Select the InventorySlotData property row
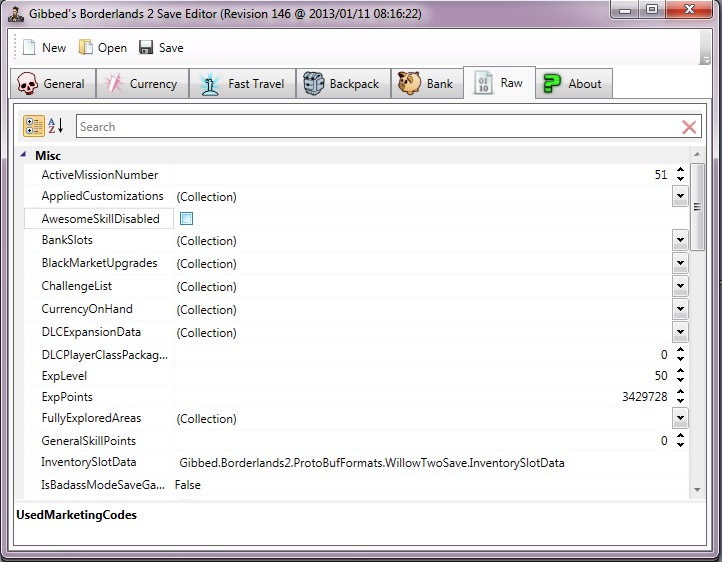 [x=356, y=462]
